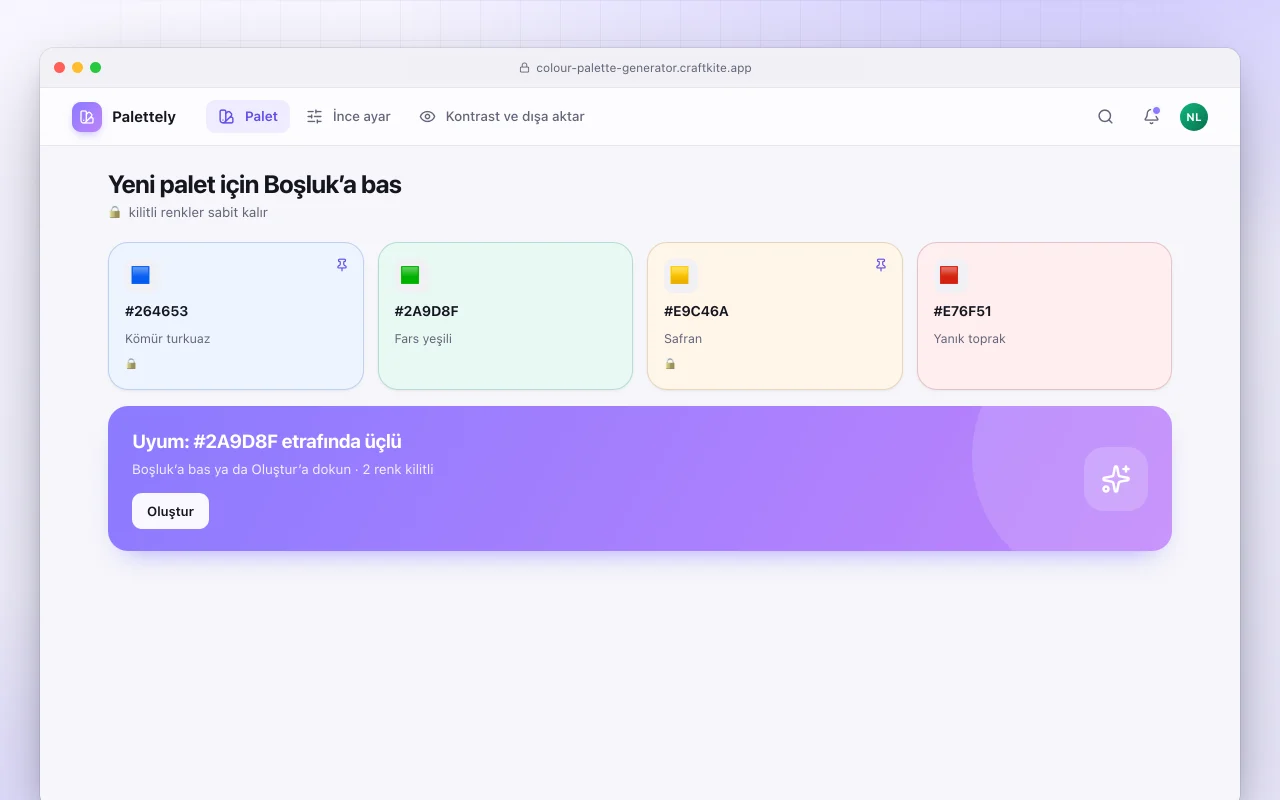Screen dimensions: 1280x800
Task: Click the sparkle icon in harmony banner
Action: pos(1116,479)
